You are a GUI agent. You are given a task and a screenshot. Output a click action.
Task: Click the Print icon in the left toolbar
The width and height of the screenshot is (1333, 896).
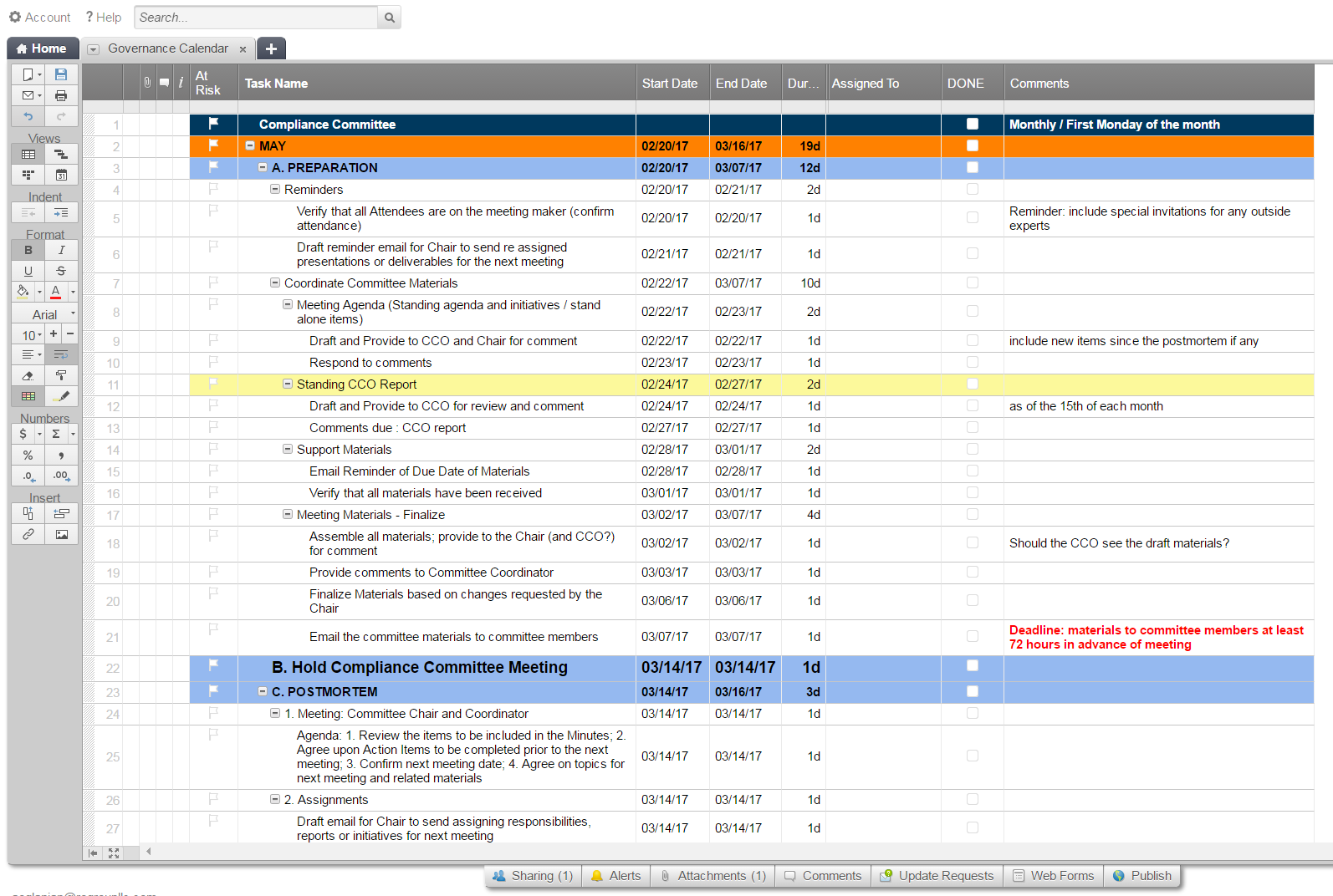[61, 95]
